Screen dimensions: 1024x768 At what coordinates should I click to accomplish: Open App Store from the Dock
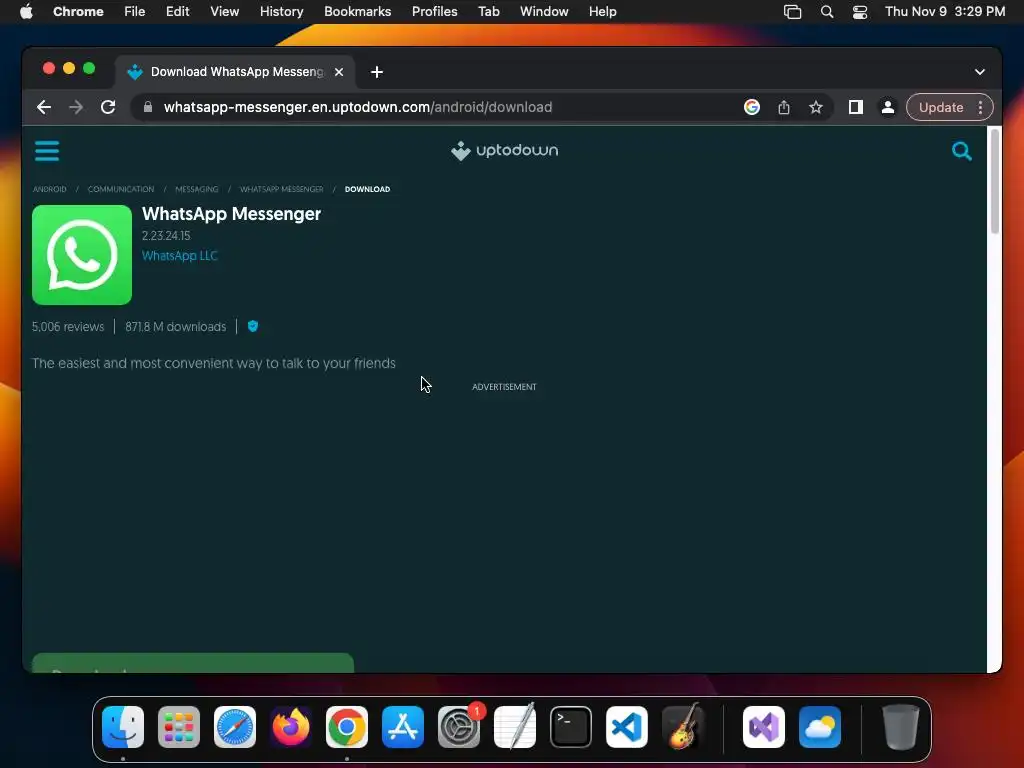point(403,727)
